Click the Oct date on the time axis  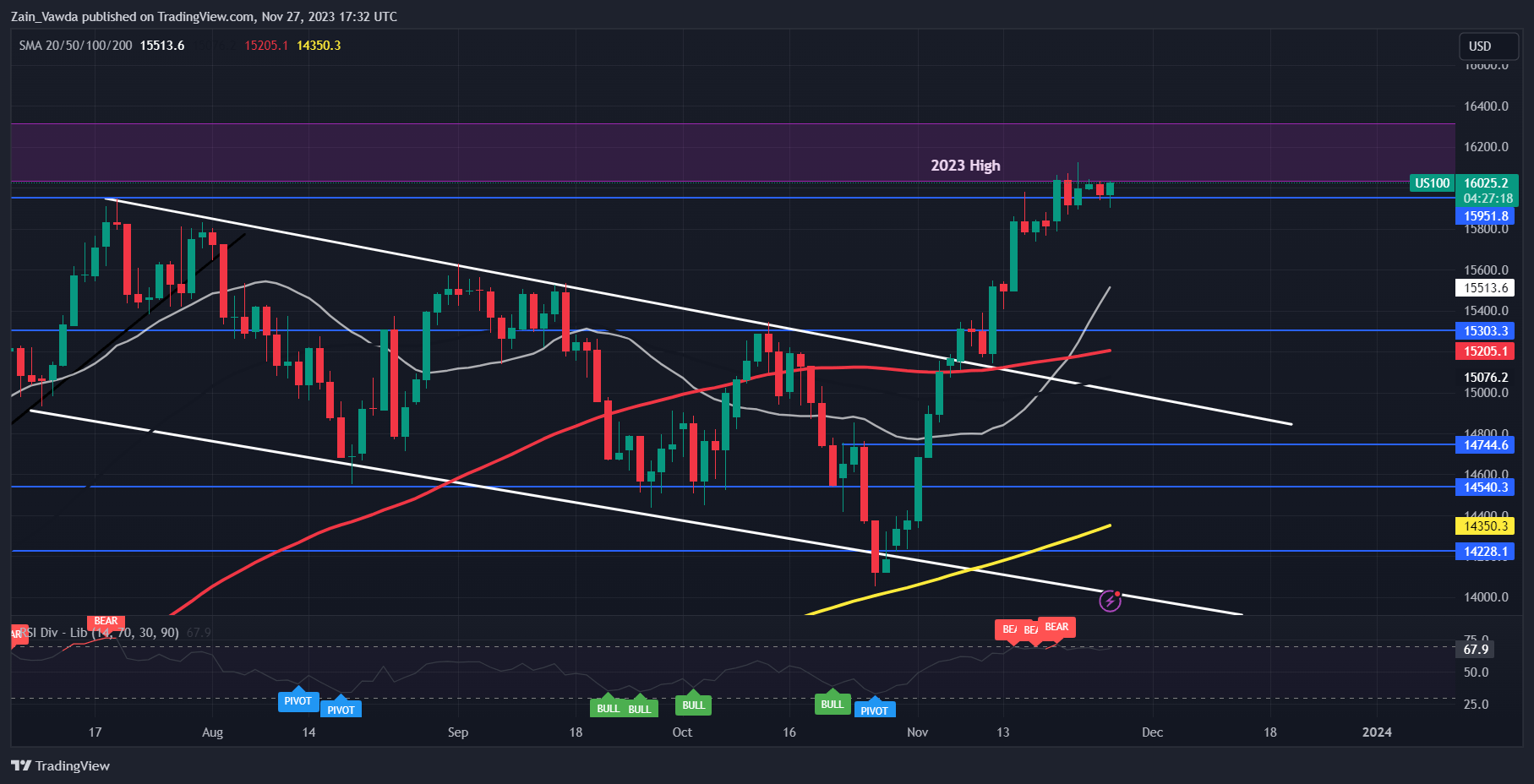pyautogui.click(x=682, y=732)
